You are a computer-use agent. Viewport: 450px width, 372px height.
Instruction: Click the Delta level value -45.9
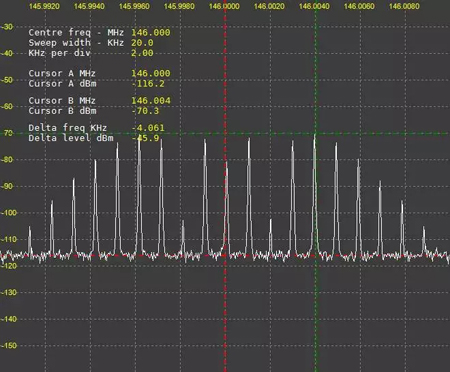[x=145, y=138]
